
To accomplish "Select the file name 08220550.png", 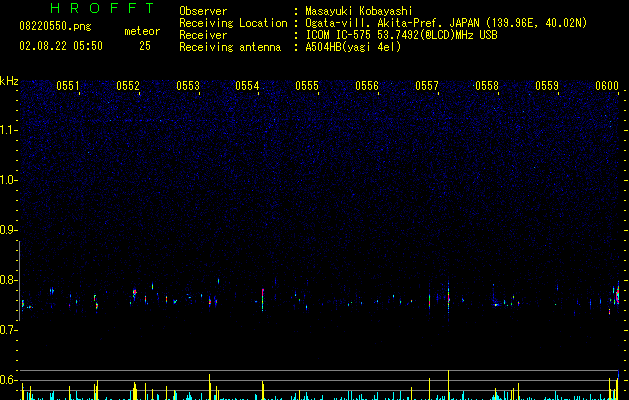I will pyautogui.click(x=55, y=27).
